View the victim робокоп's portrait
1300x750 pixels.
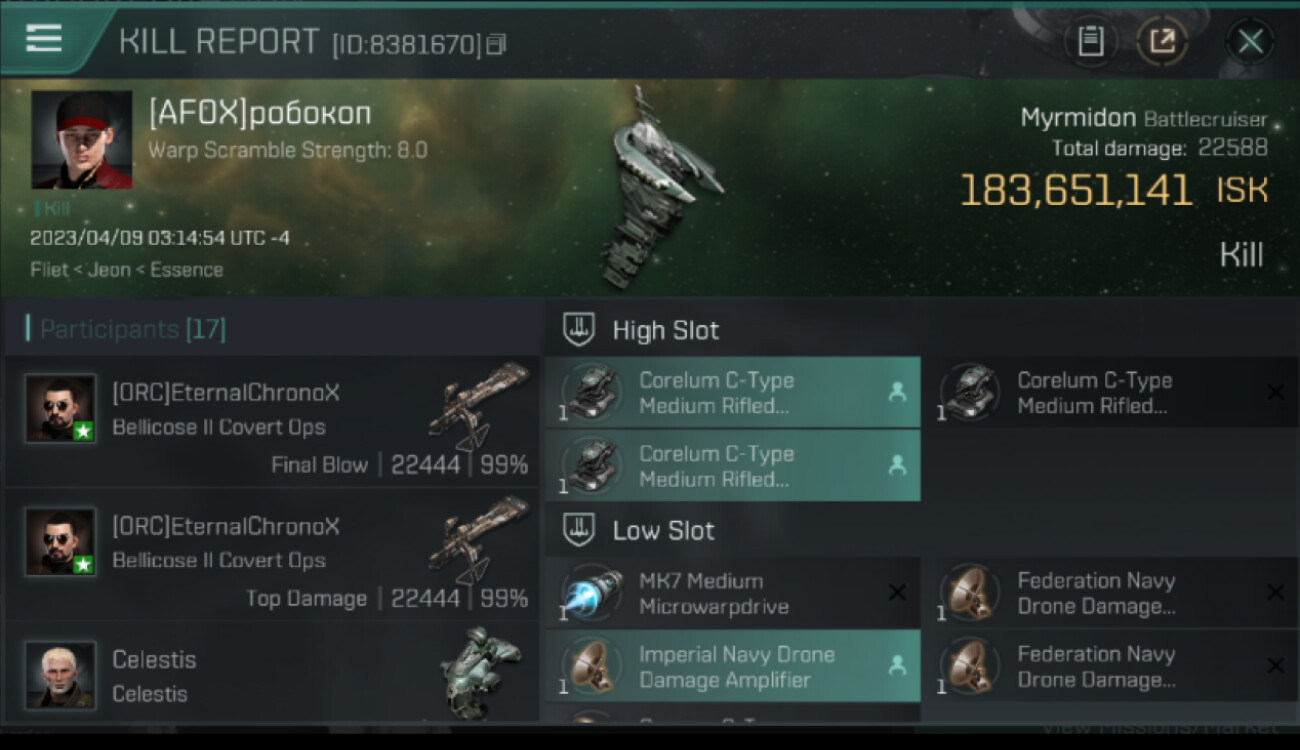82,140
